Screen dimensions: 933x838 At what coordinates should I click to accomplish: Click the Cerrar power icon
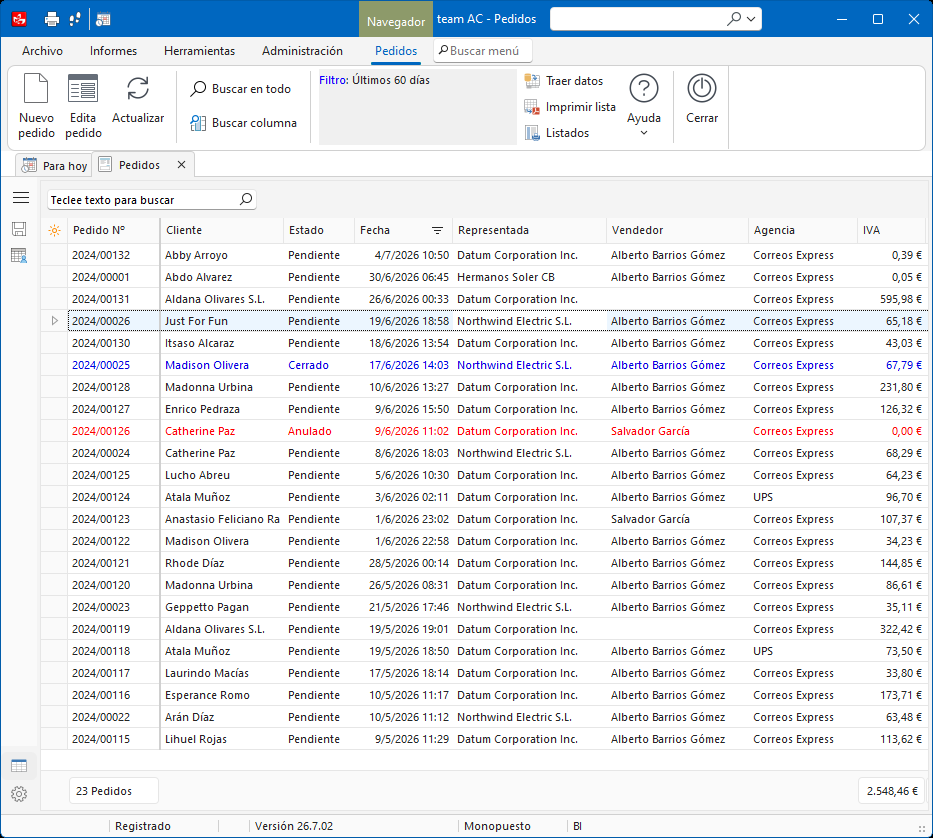pyautogui.click(x=702, y=89)
